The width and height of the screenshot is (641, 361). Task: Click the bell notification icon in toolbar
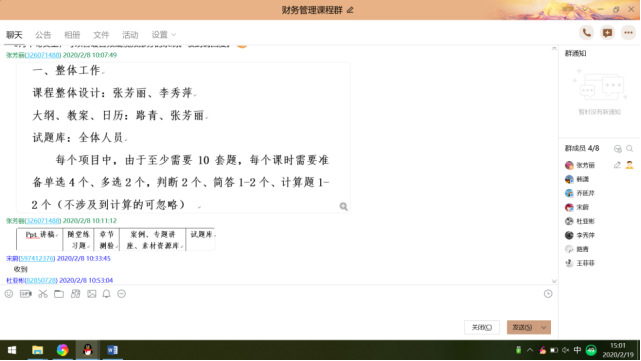pyautogui.click(x=106, y=294)
